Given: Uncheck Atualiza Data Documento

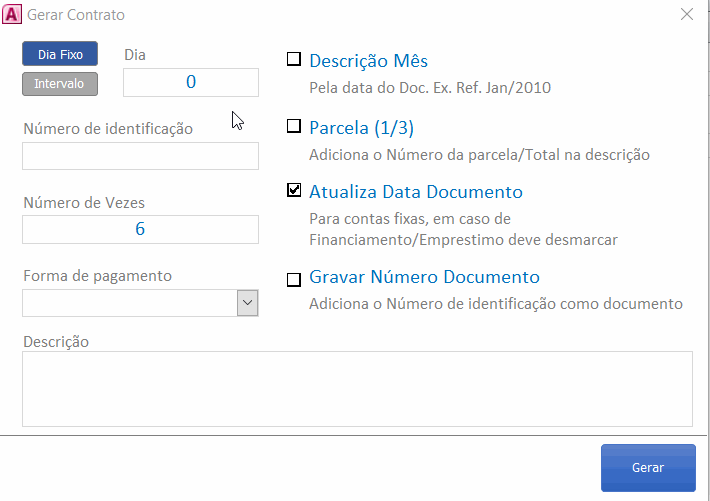Looking at the screenshot, I should (294, 190).
